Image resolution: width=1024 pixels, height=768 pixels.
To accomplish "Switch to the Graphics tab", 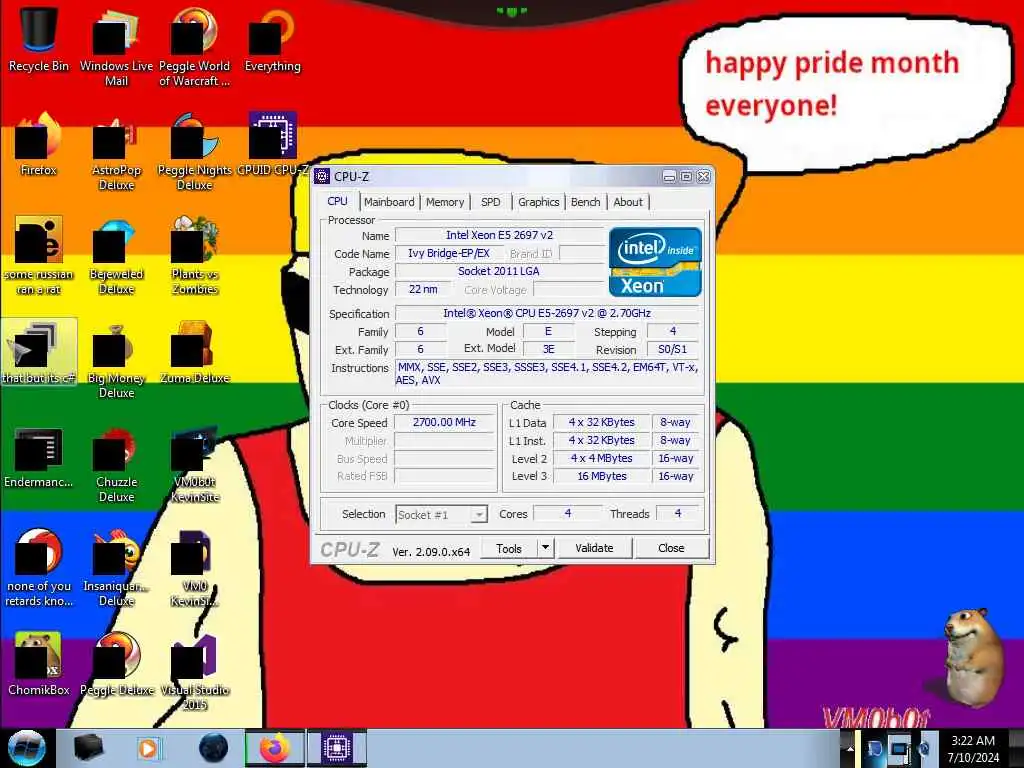I will coord(538,202).
